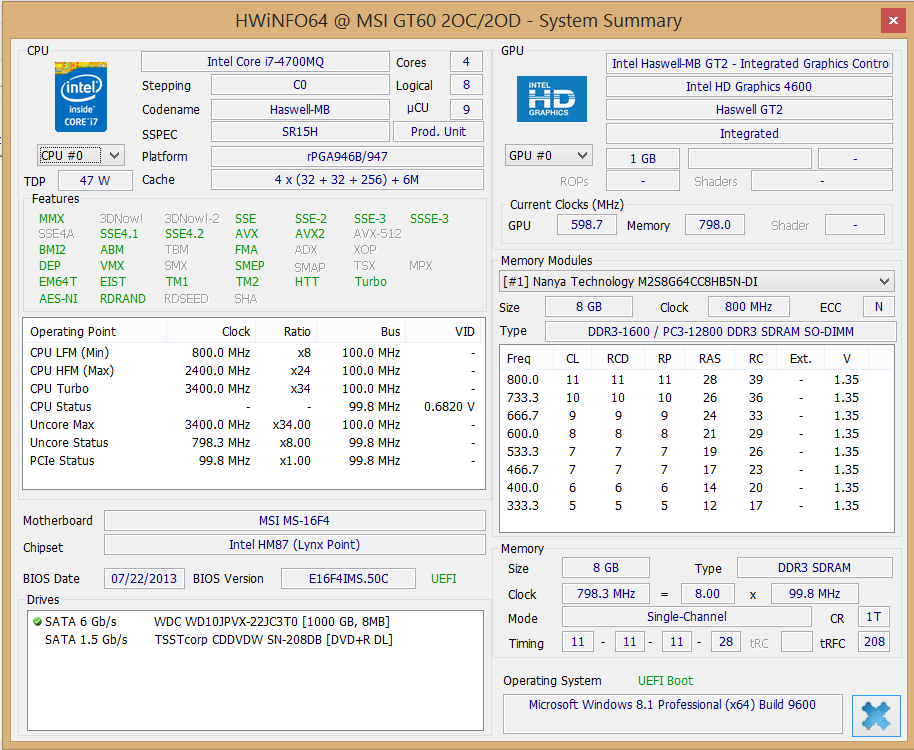Click the DDR3 SDRAM memory type field
The image size is (914, 750).
[x=814, y=568]
